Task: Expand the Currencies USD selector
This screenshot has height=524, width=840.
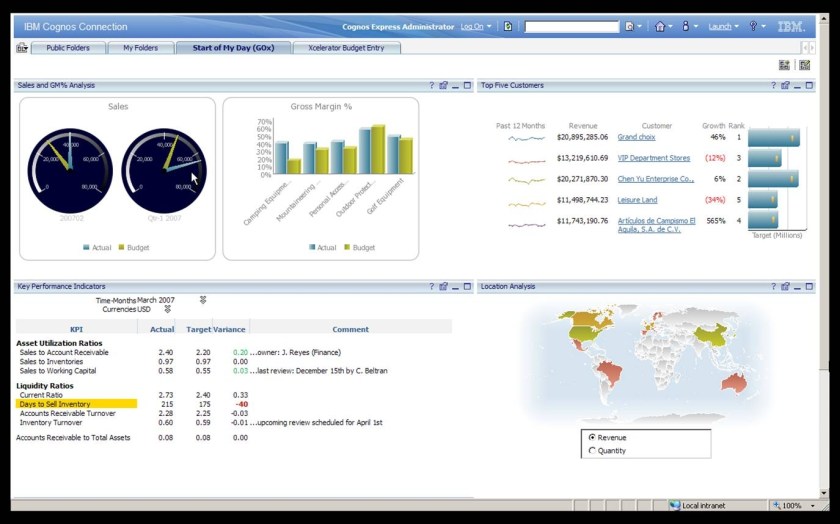Action: tap(168, 309)
